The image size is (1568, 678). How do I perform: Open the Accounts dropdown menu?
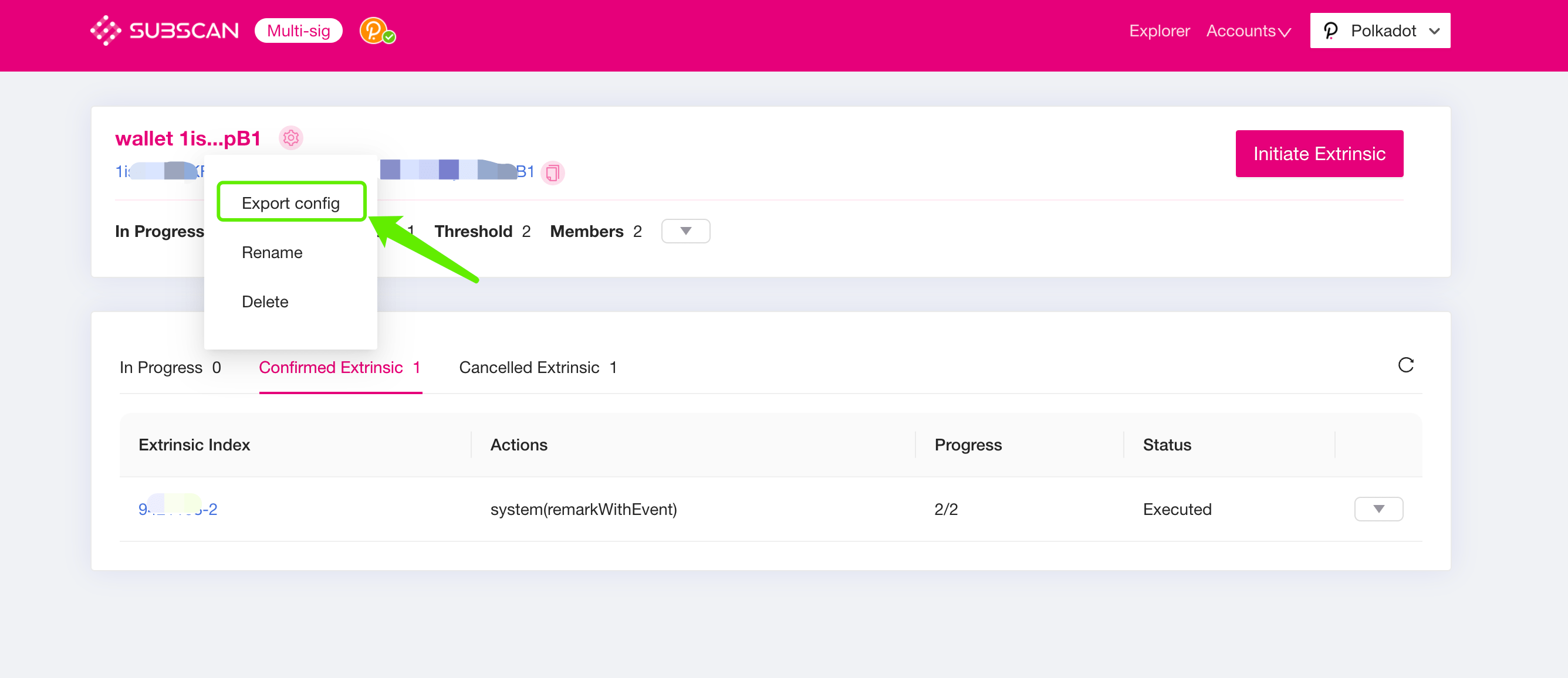pos(1248,30)
